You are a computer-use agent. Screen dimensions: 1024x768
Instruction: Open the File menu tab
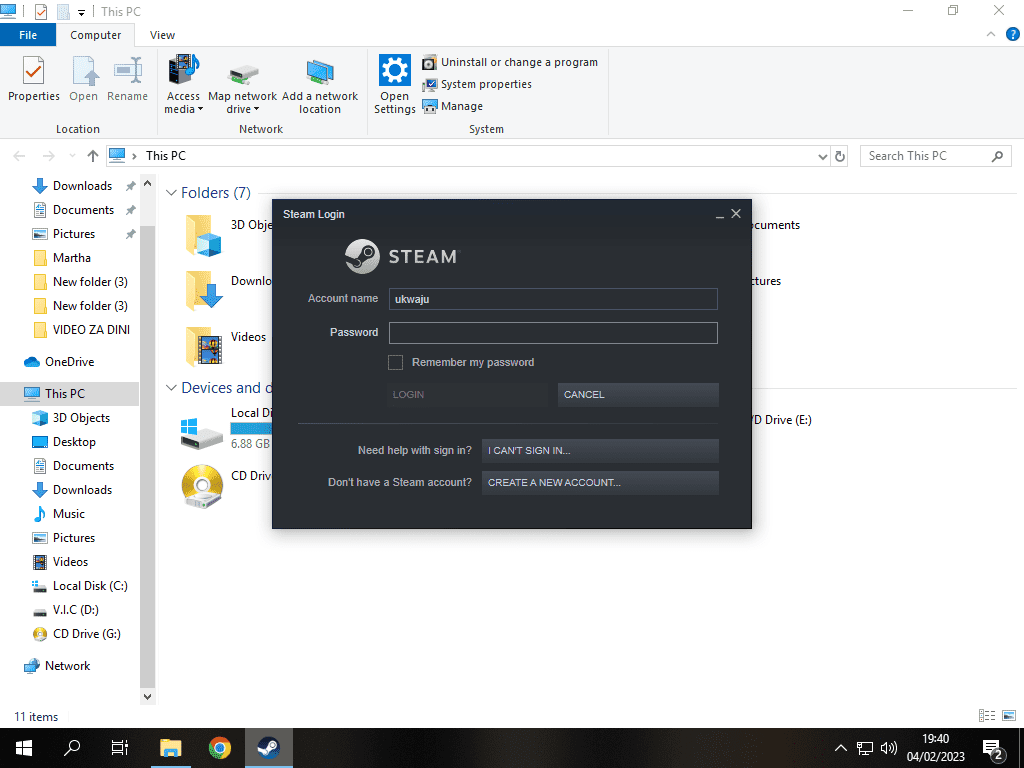(x=28, y=35)
